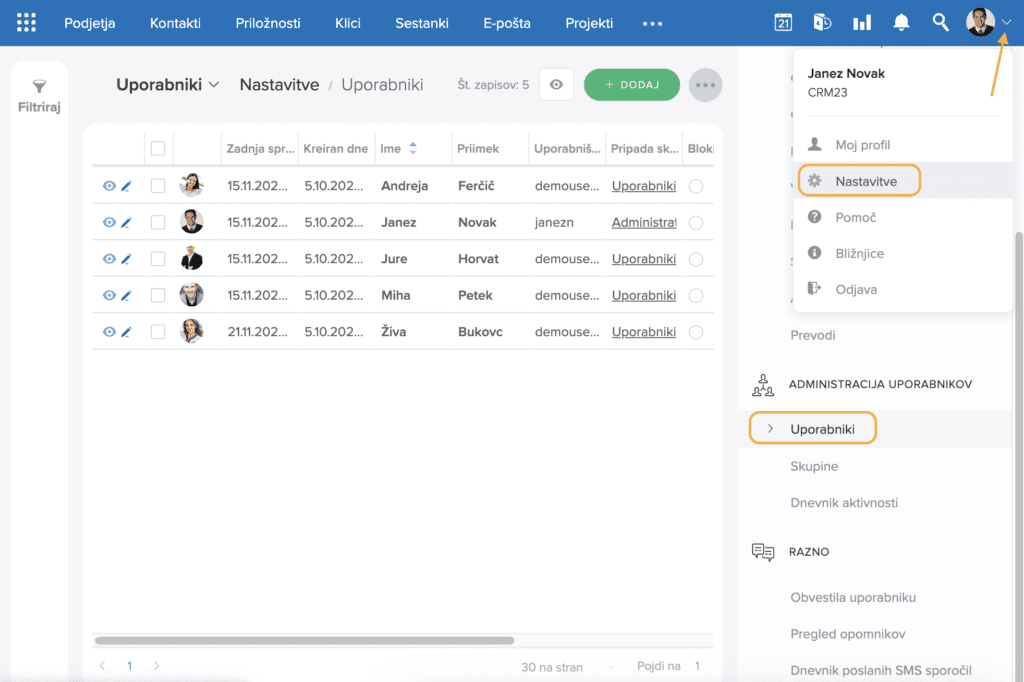Expand the Uporabniki sidebar tree item

770,429
